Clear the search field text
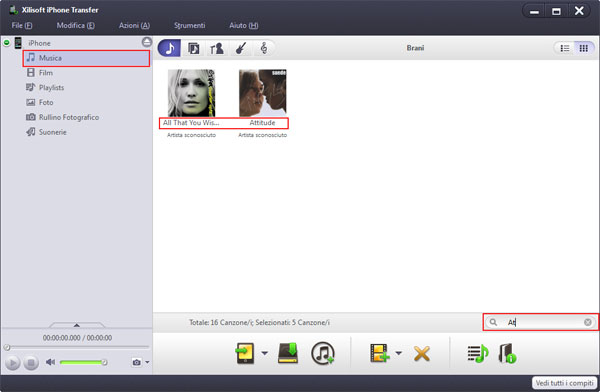 pos(588,322)
